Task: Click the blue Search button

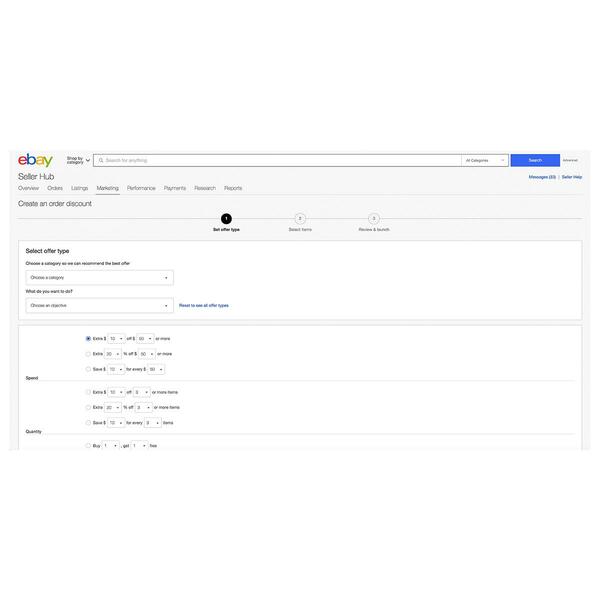Action: [535, 160]
